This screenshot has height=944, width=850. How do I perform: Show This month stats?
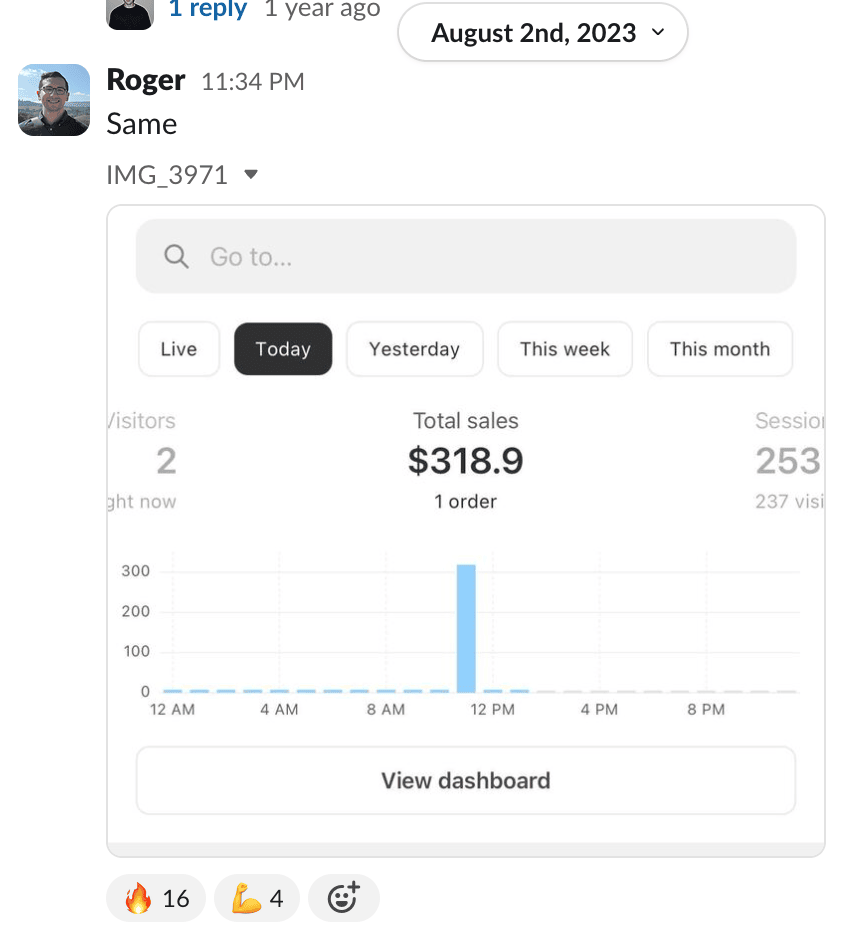pos(720,349)
